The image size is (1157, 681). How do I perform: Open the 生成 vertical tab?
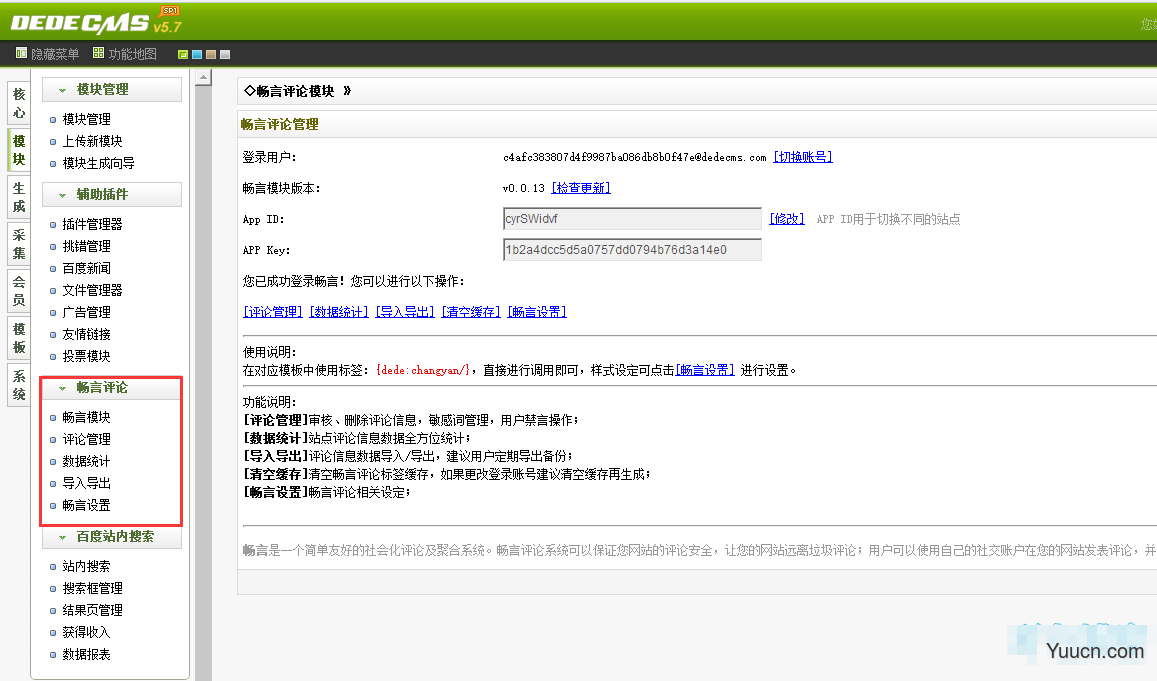[x=18, y=197]
